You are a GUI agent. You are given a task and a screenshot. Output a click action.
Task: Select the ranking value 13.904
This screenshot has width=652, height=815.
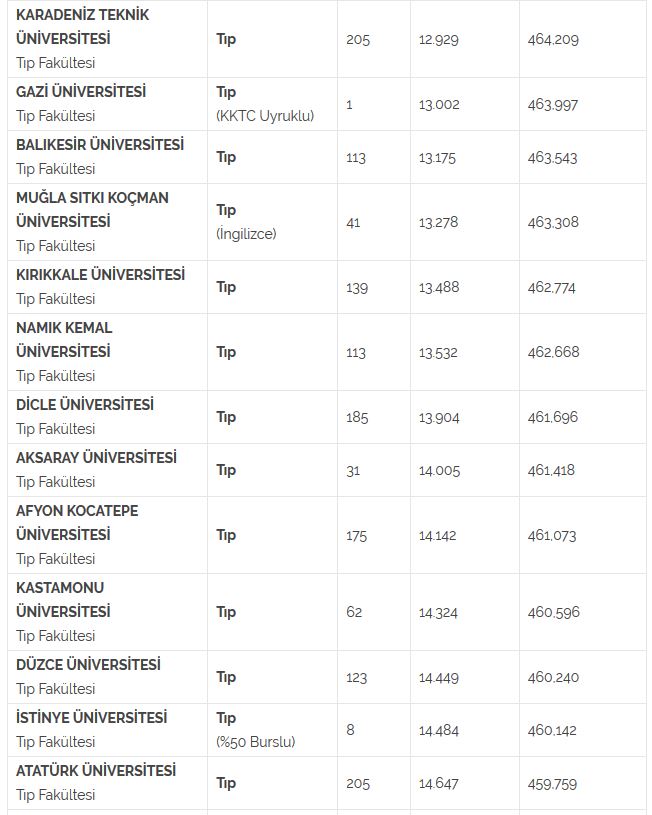(x=439, y=417)
